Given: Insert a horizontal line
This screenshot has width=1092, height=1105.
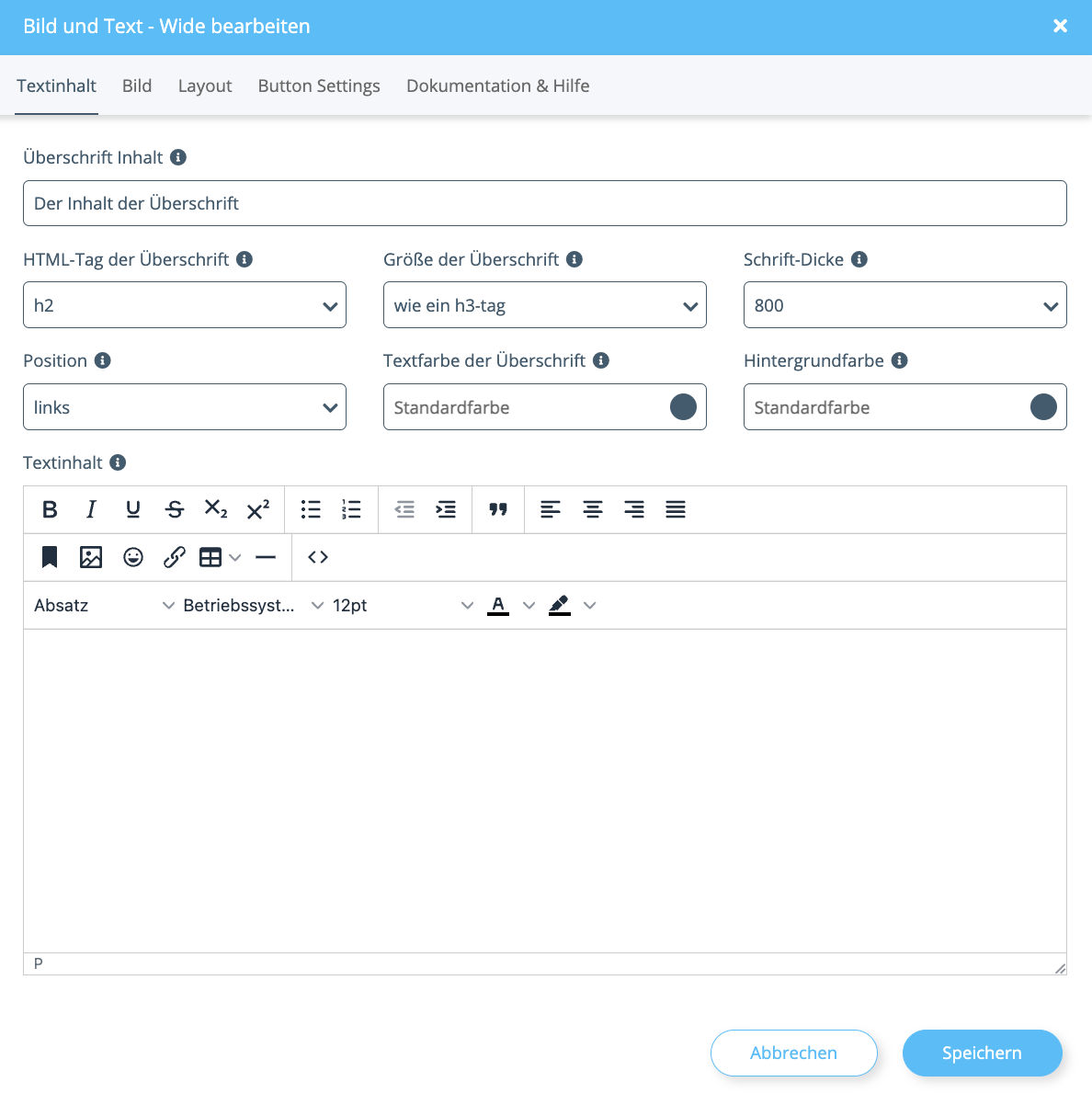Looking at the screenshot, I should (x=266, y=557).
